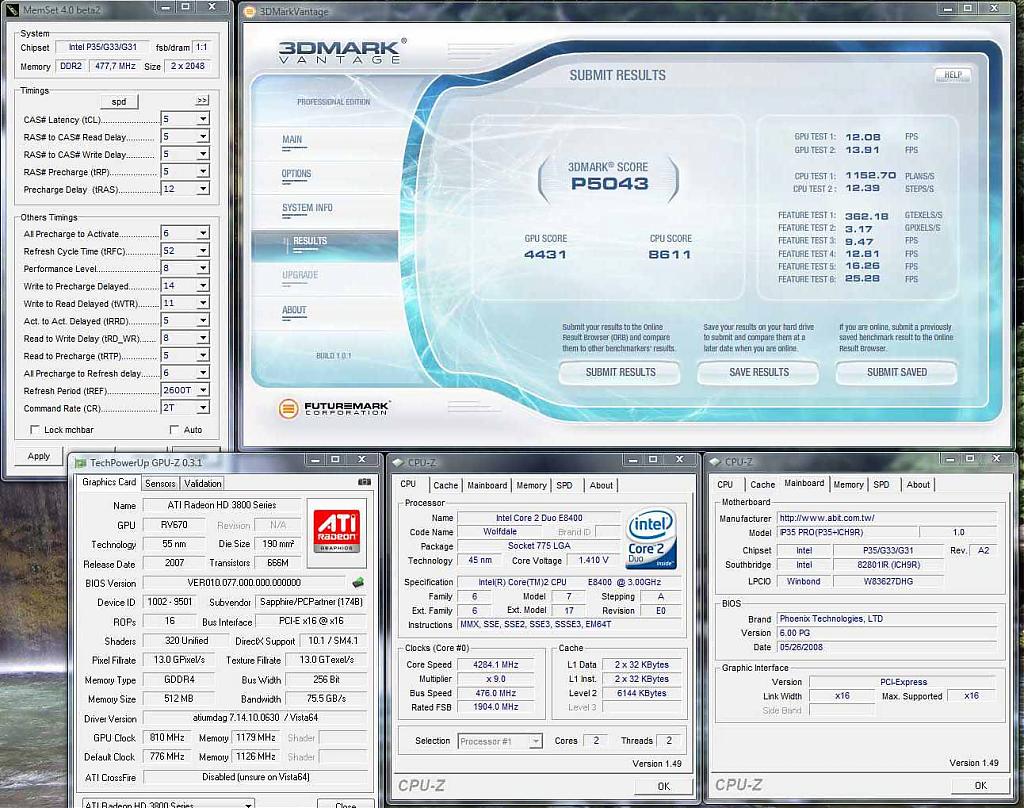Open Mainboard tab in left CPU-Z window

point(487,485)
